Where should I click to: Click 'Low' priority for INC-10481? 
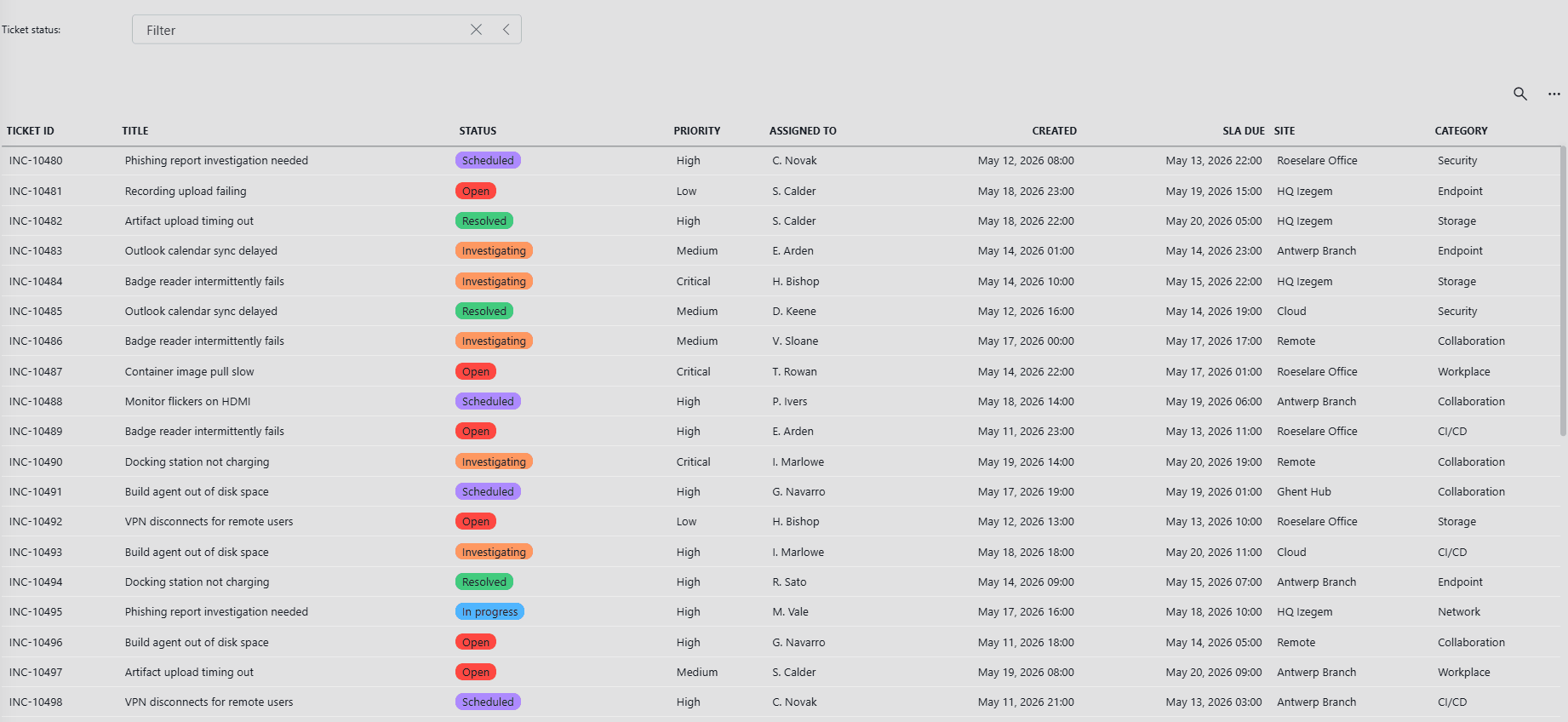pos(686,192)
